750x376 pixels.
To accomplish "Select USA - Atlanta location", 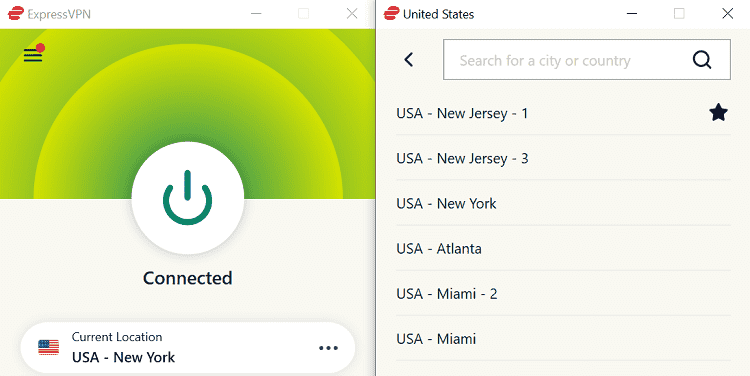I will coord(563,248).
